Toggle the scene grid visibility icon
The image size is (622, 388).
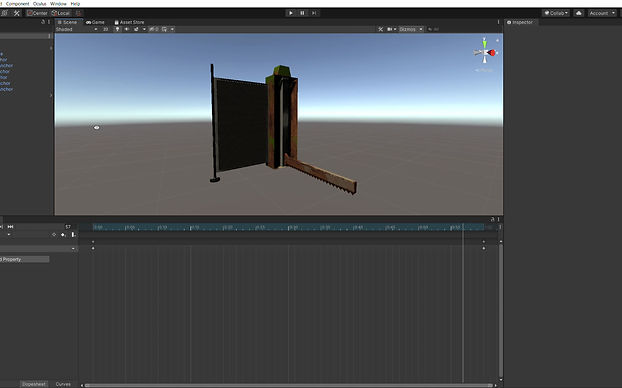[164, 29]
